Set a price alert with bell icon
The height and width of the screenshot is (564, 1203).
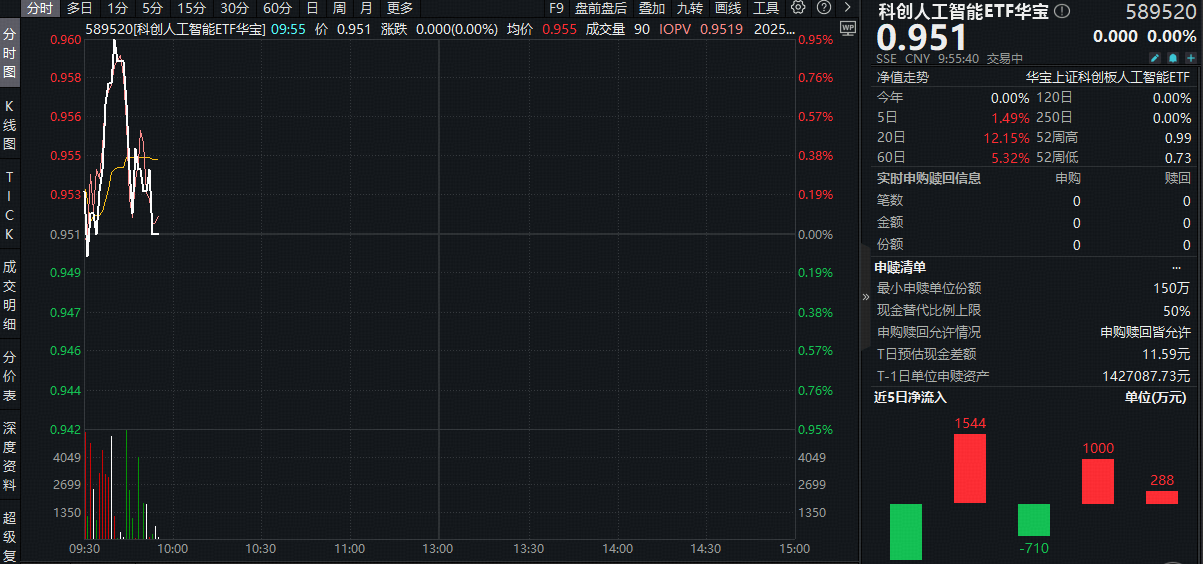(x=1172, y=58)
